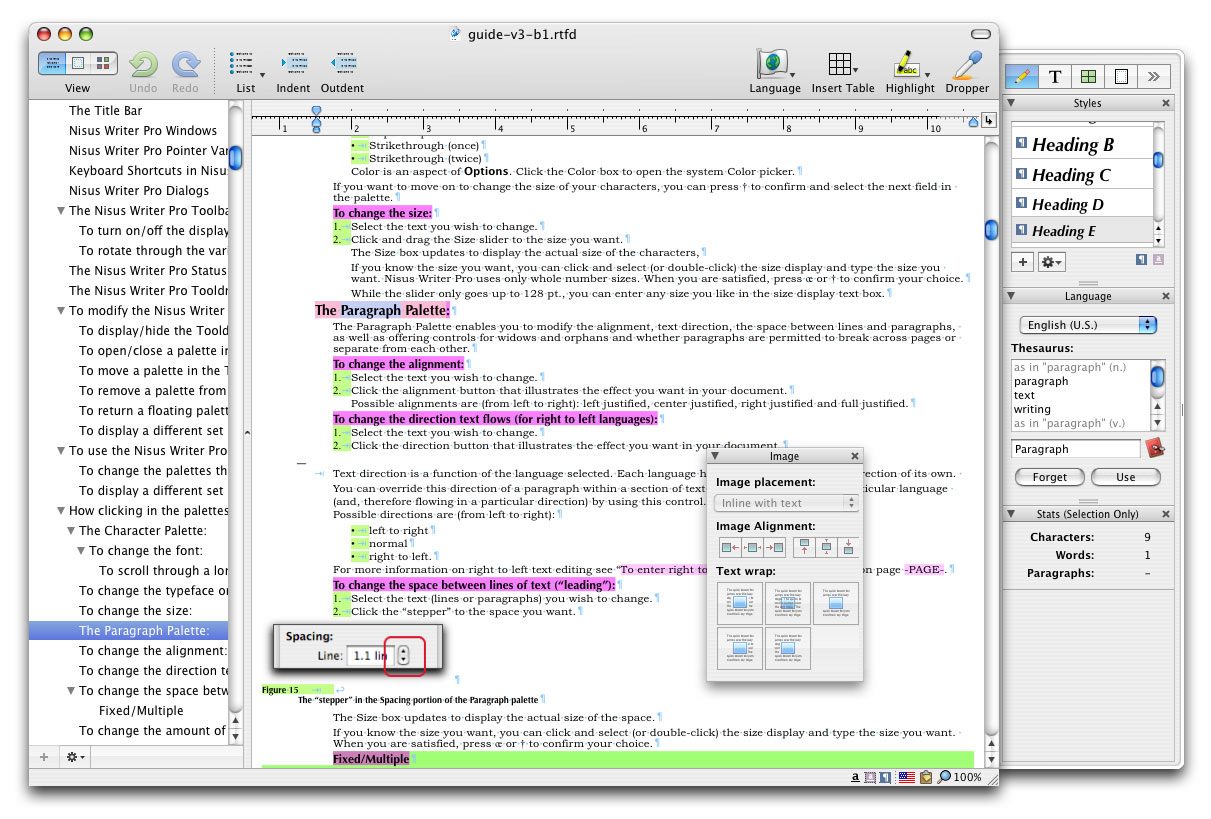Switch to Draft view in View control
The height and width of the screenshot is (819, 1211).
[x=52, y=63]
